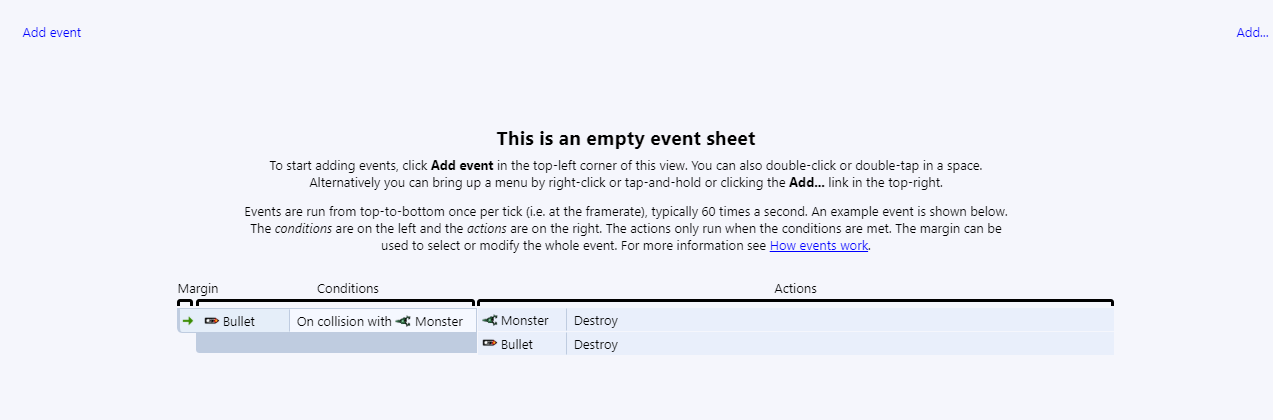The image size is (1273, 420).
Task: Click the empty area below conditions
Action: coord(335,344)
